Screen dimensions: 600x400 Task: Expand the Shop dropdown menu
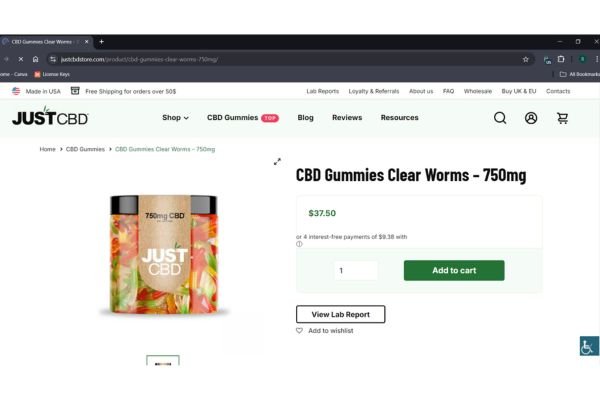(175, 118)
